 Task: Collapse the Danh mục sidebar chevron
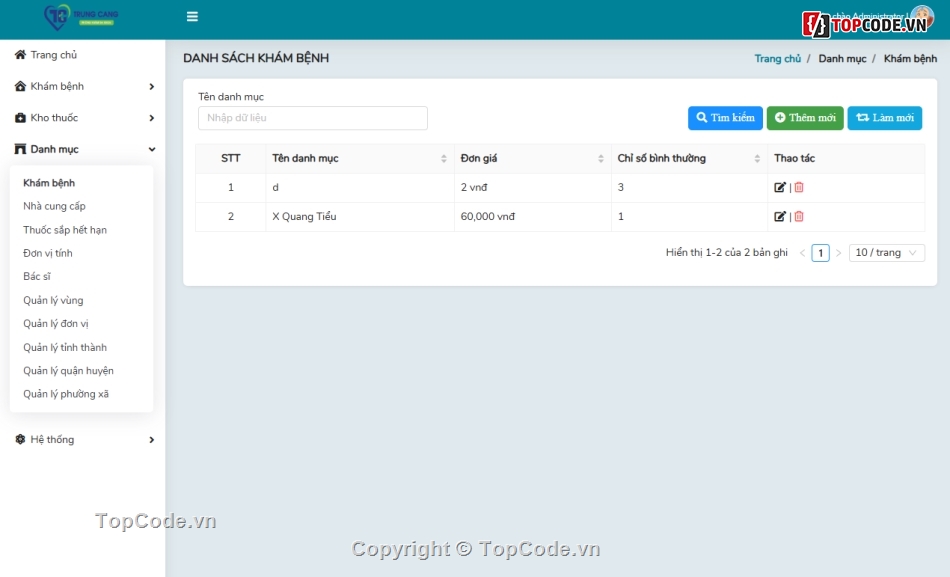(x=151, y=149)
